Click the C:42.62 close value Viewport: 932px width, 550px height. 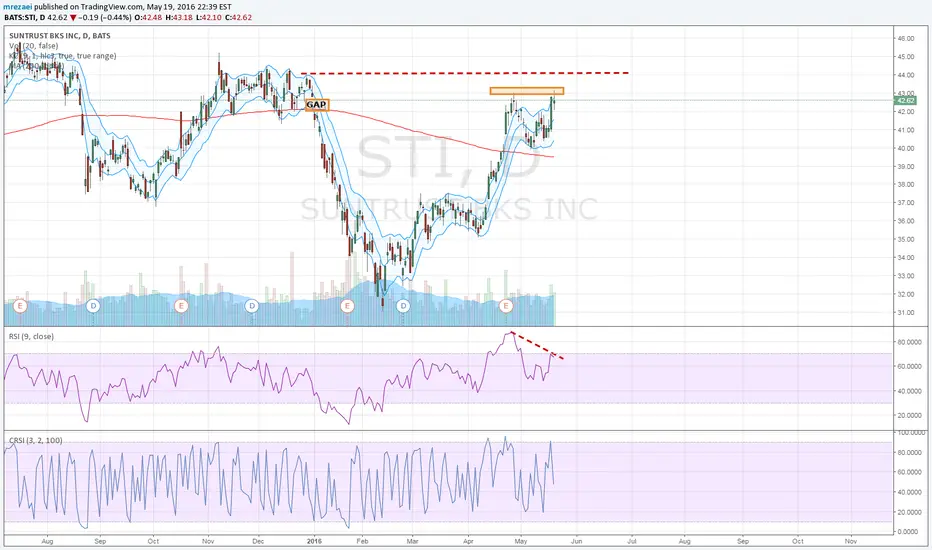pos(238,18)
